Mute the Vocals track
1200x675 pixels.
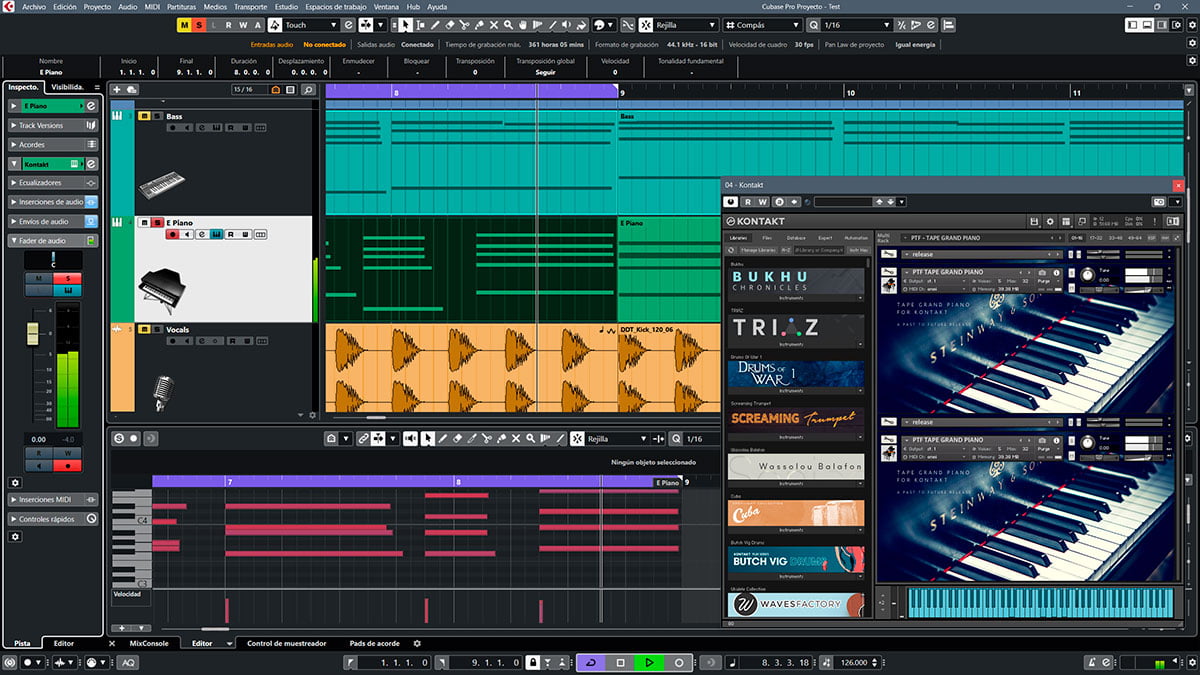[x=144, y=329]
